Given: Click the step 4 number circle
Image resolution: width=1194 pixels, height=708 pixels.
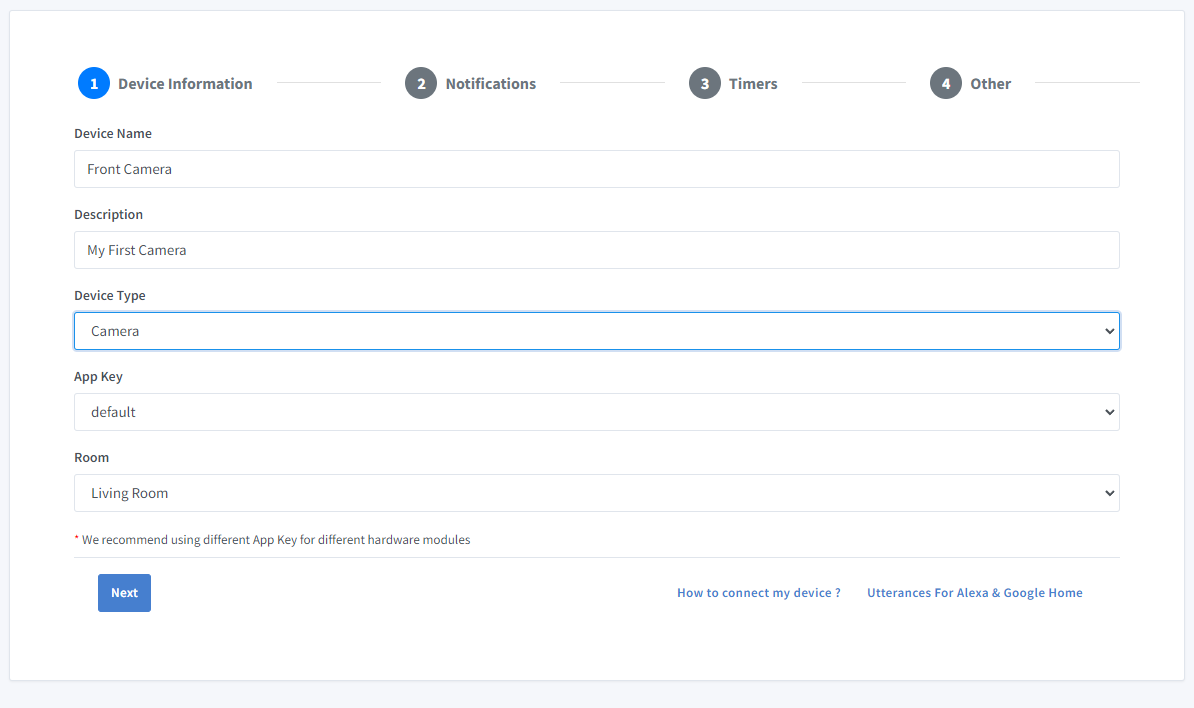Looking at the screenshot, I should click(946, 84).
